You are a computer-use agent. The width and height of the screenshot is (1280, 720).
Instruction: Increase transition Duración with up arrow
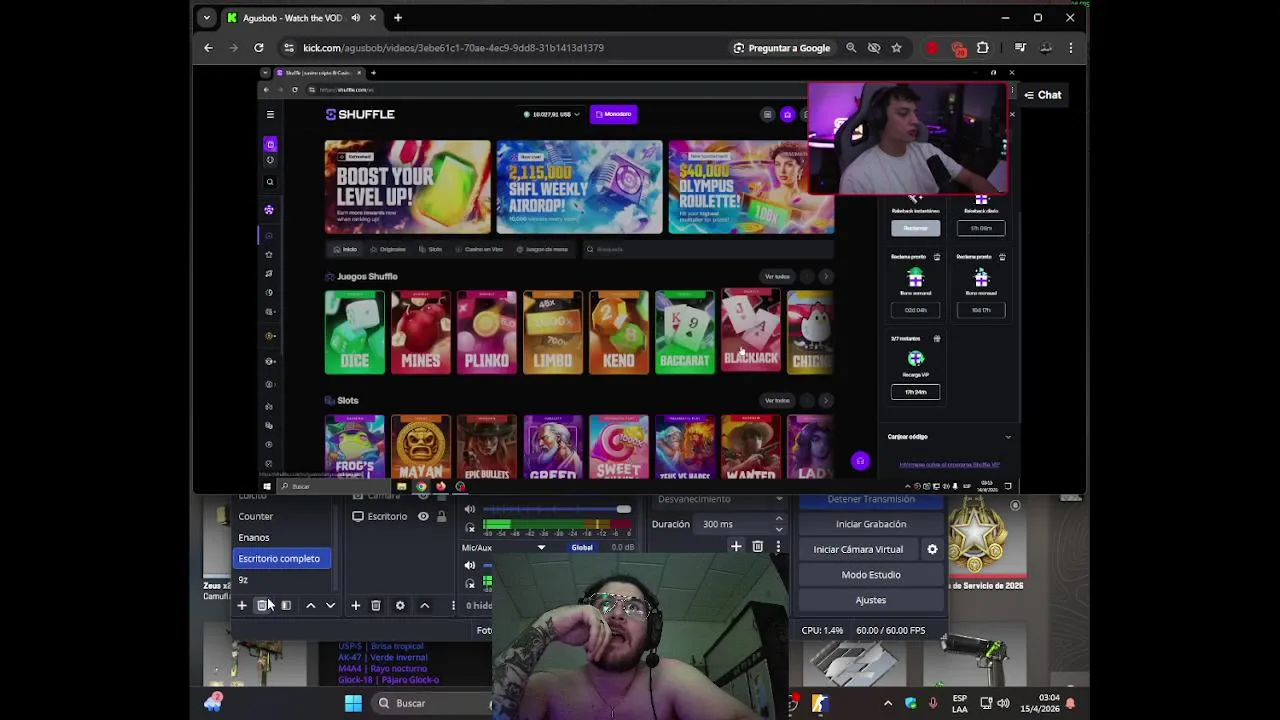tap(778, 519)
